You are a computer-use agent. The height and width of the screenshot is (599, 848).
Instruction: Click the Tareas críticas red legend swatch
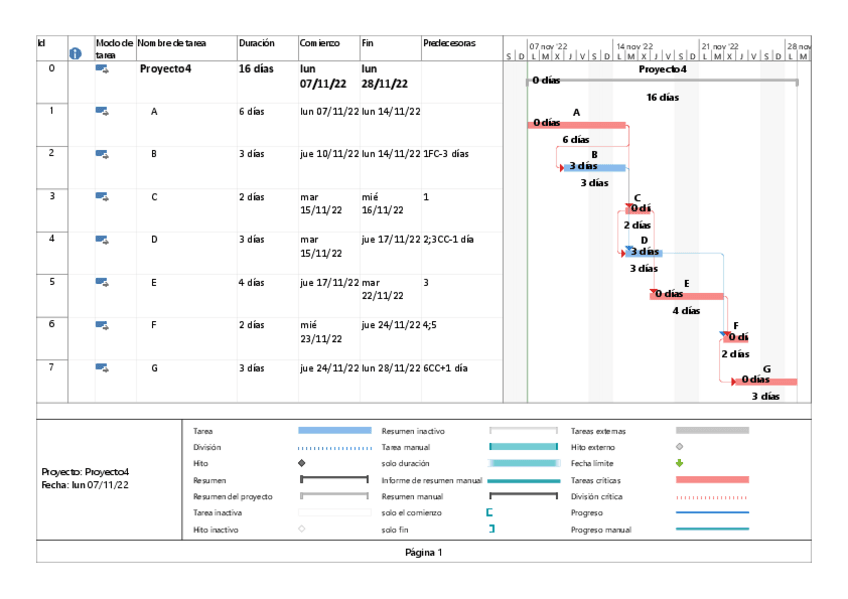click(712, 480)
